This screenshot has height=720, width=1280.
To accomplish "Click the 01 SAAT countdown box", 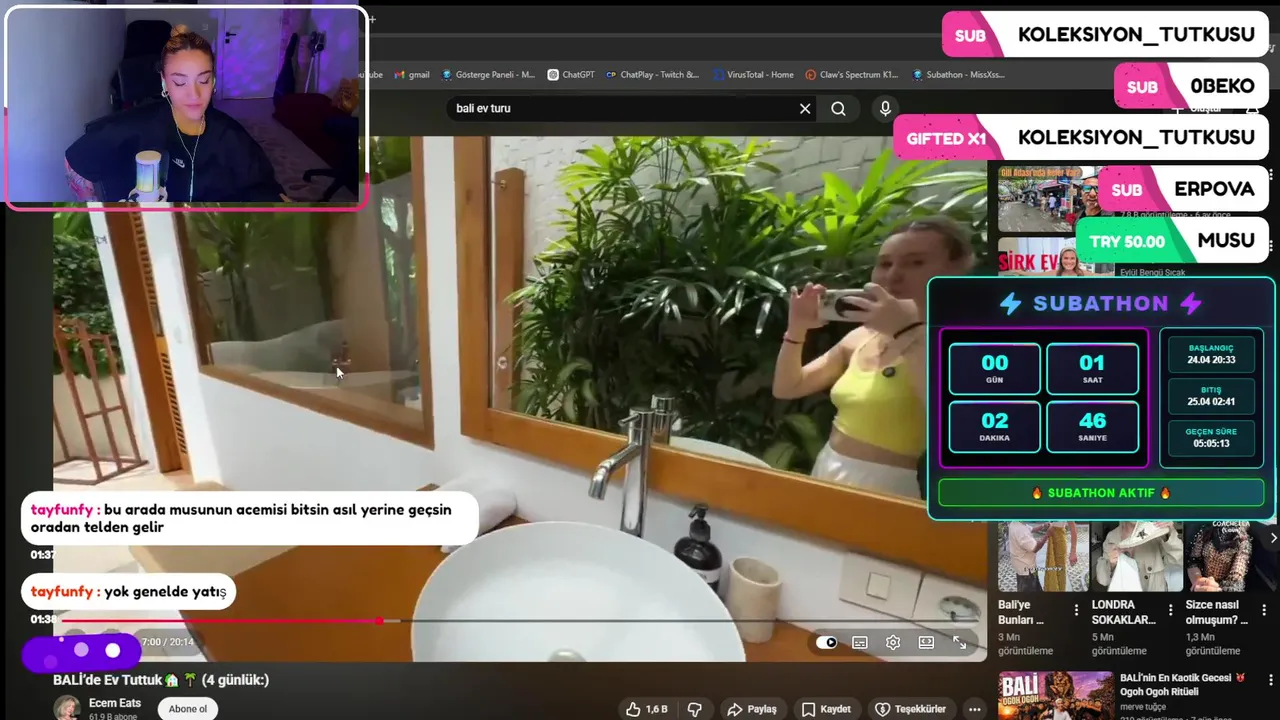I will [1092, 369].
